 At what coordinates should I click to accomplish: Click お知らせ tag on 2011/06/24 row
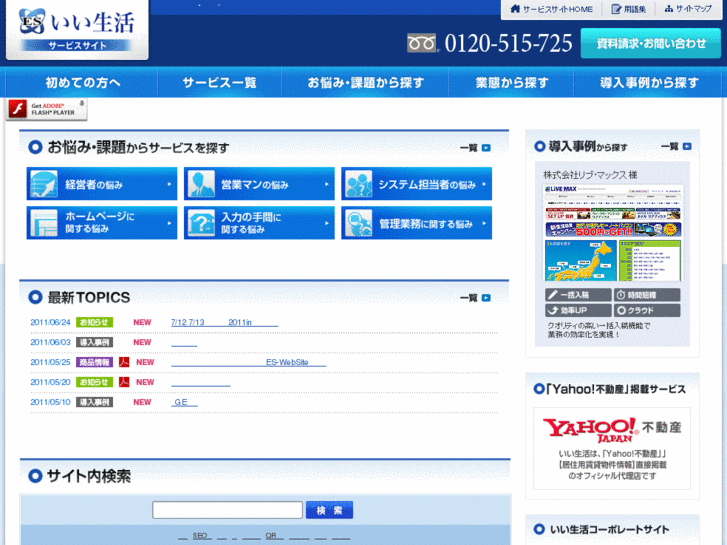pyautogui.click(x=95, y=322)
